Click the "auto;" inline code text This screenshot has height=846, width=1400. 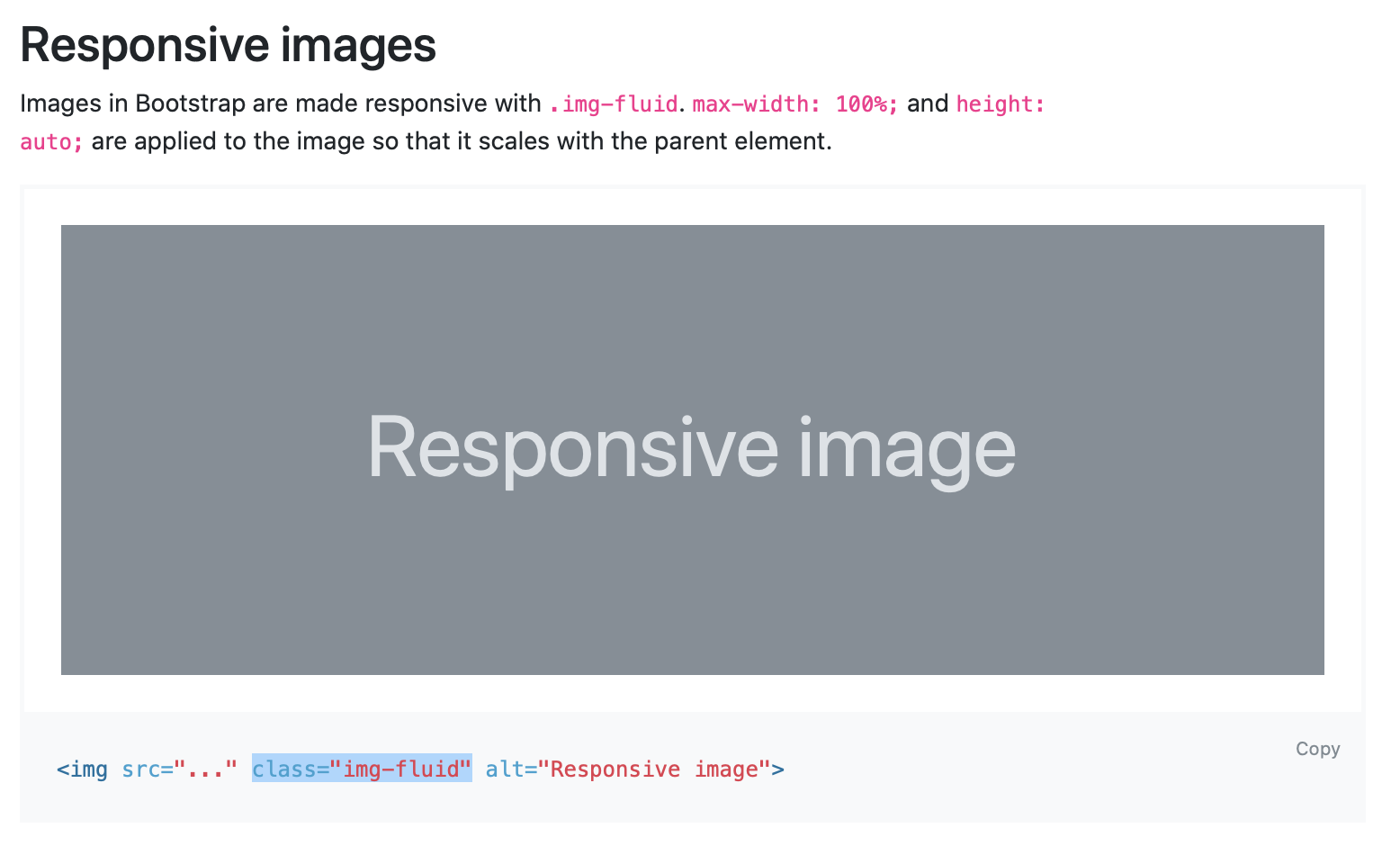(x=51, y=142)
